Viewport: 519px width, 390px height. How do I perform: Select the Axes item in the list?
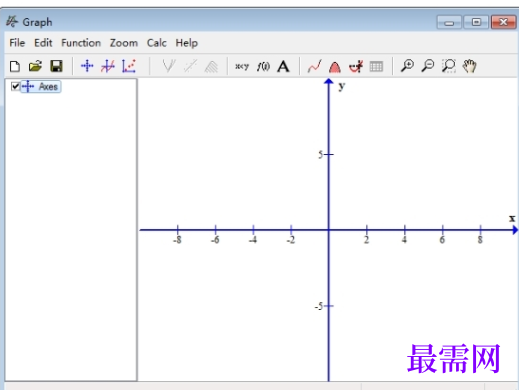coord(41,87)
